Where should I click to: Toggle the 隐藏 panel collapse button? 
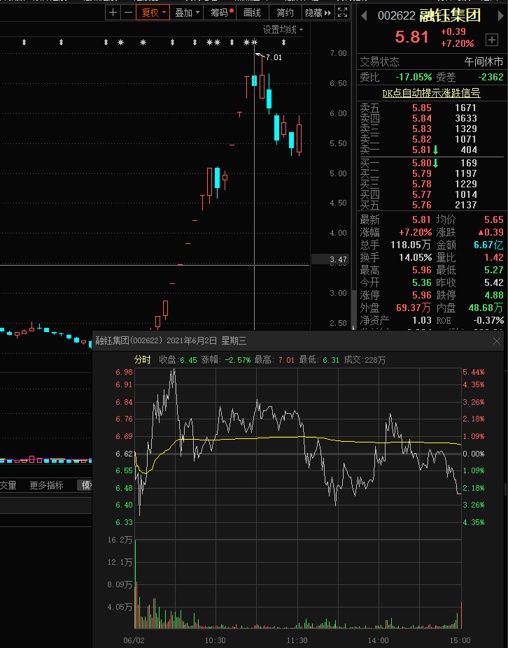(x=318, y=13)
